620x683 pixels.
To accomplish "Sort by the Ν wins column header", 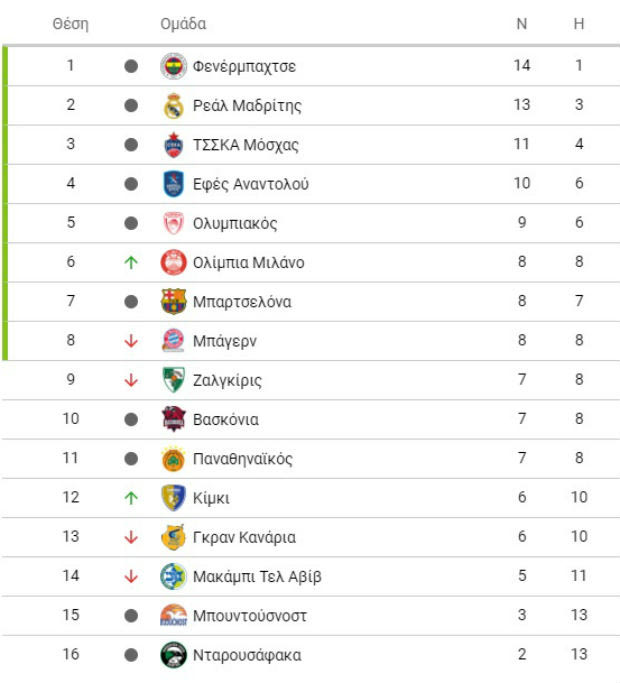I will pos(522,24).
